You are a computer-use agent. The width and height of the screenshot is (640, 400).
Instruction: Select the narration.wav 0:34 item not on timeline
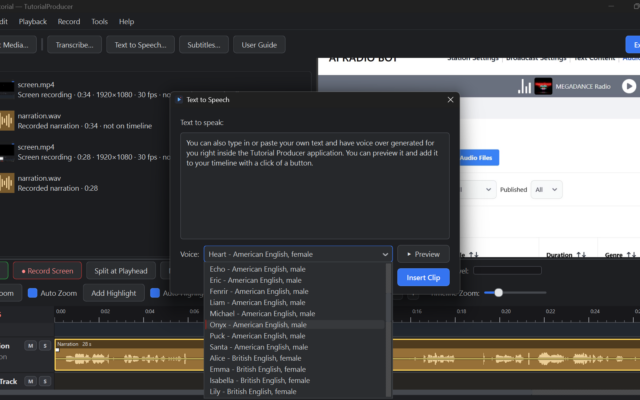point(86,121)
